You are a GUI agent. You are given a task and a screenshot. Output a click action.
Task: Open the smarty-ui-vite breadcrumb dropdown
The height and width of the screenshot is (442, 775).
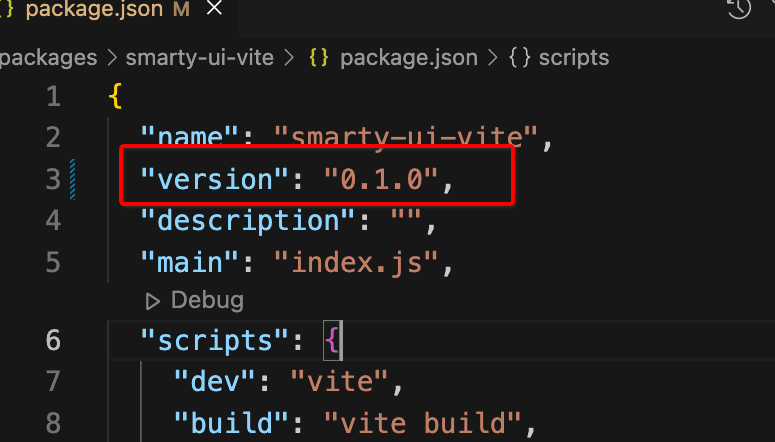click(x=199, y=58)
